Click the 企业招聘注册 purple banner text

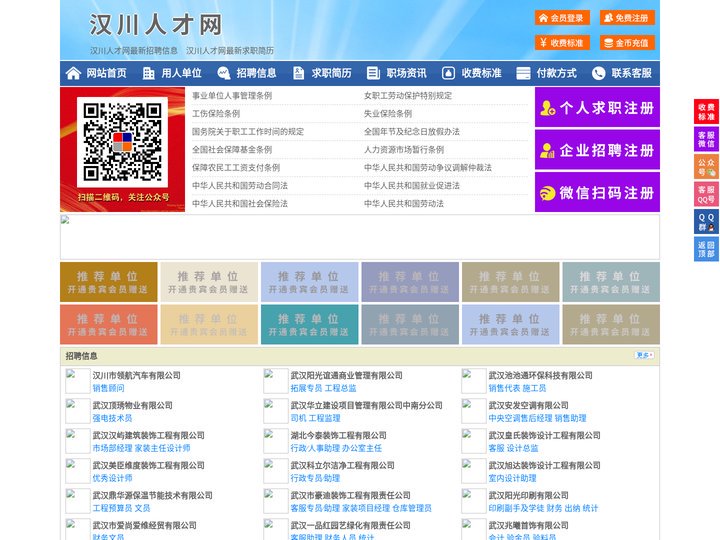[x=607, y=150]
